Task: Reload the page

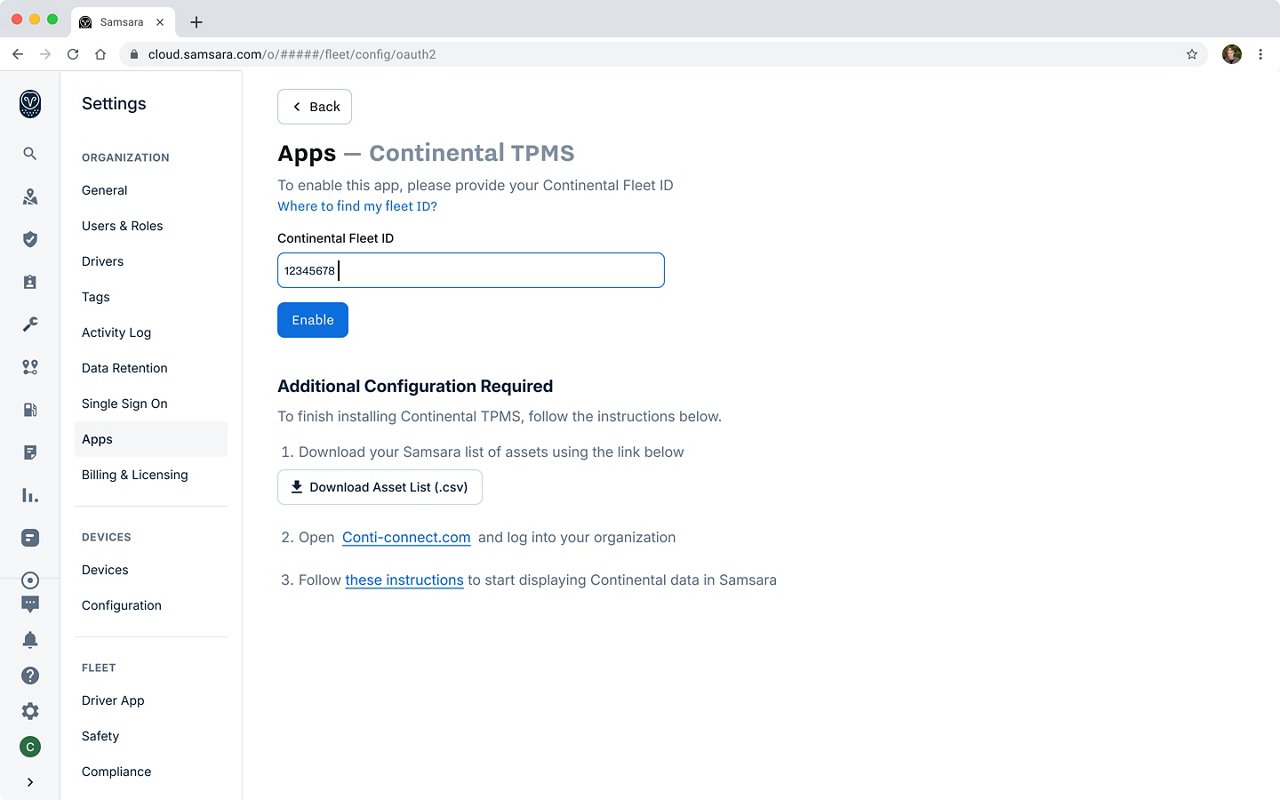Action: [x=73, y=54]
